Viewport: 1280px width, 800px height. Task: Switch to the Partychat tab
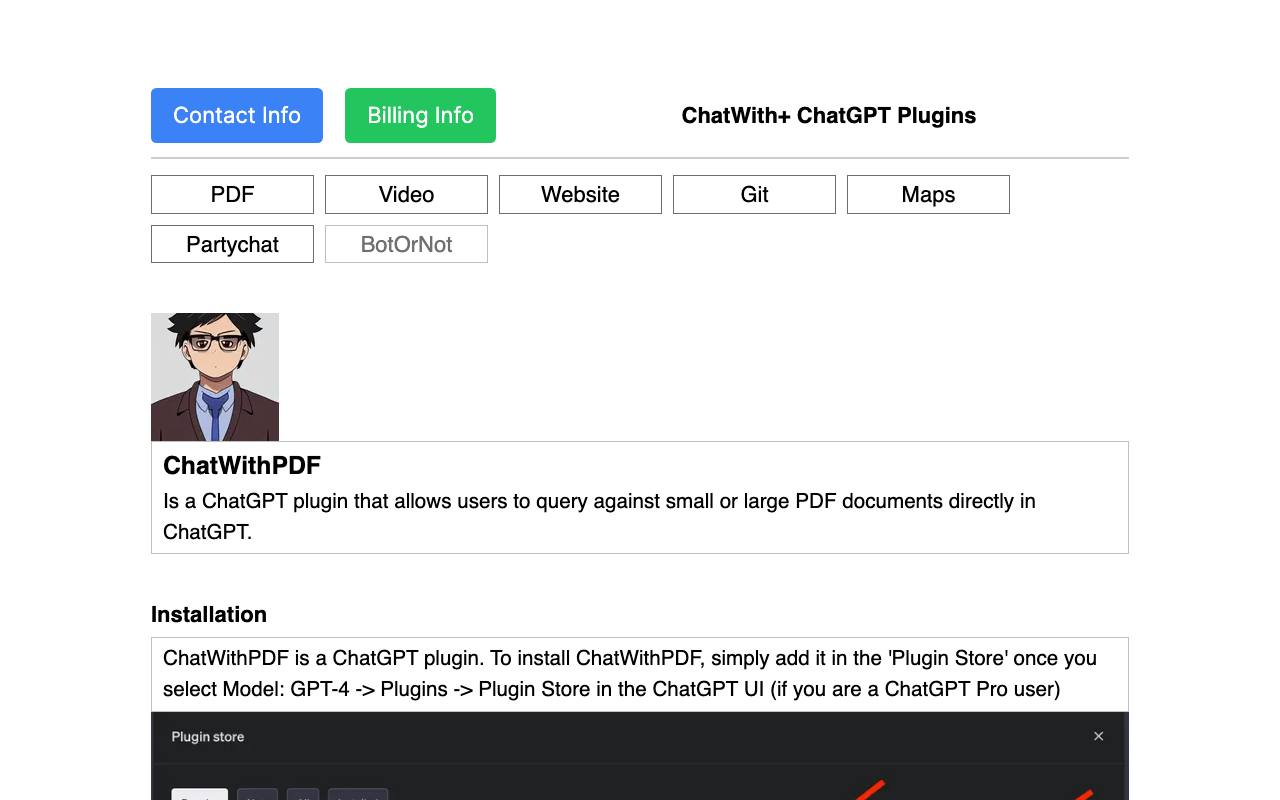point(232,244)
